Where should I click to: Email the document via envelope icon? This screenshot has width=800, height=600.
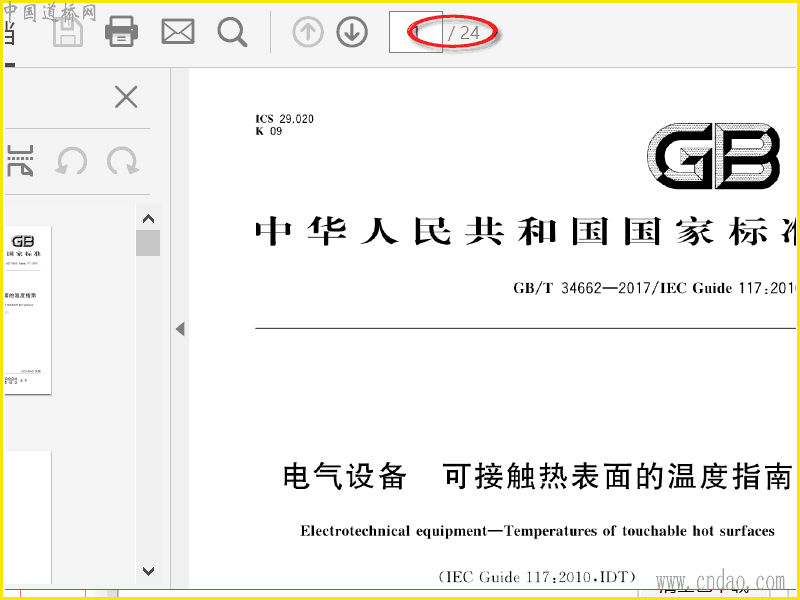click(178, 32)
